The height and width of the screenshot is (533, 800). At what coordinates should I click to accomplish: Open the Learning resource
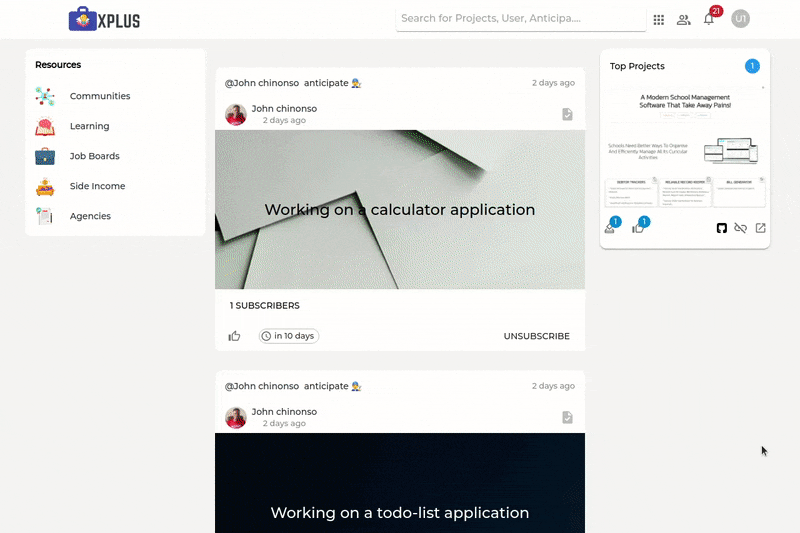coord(89,126)
